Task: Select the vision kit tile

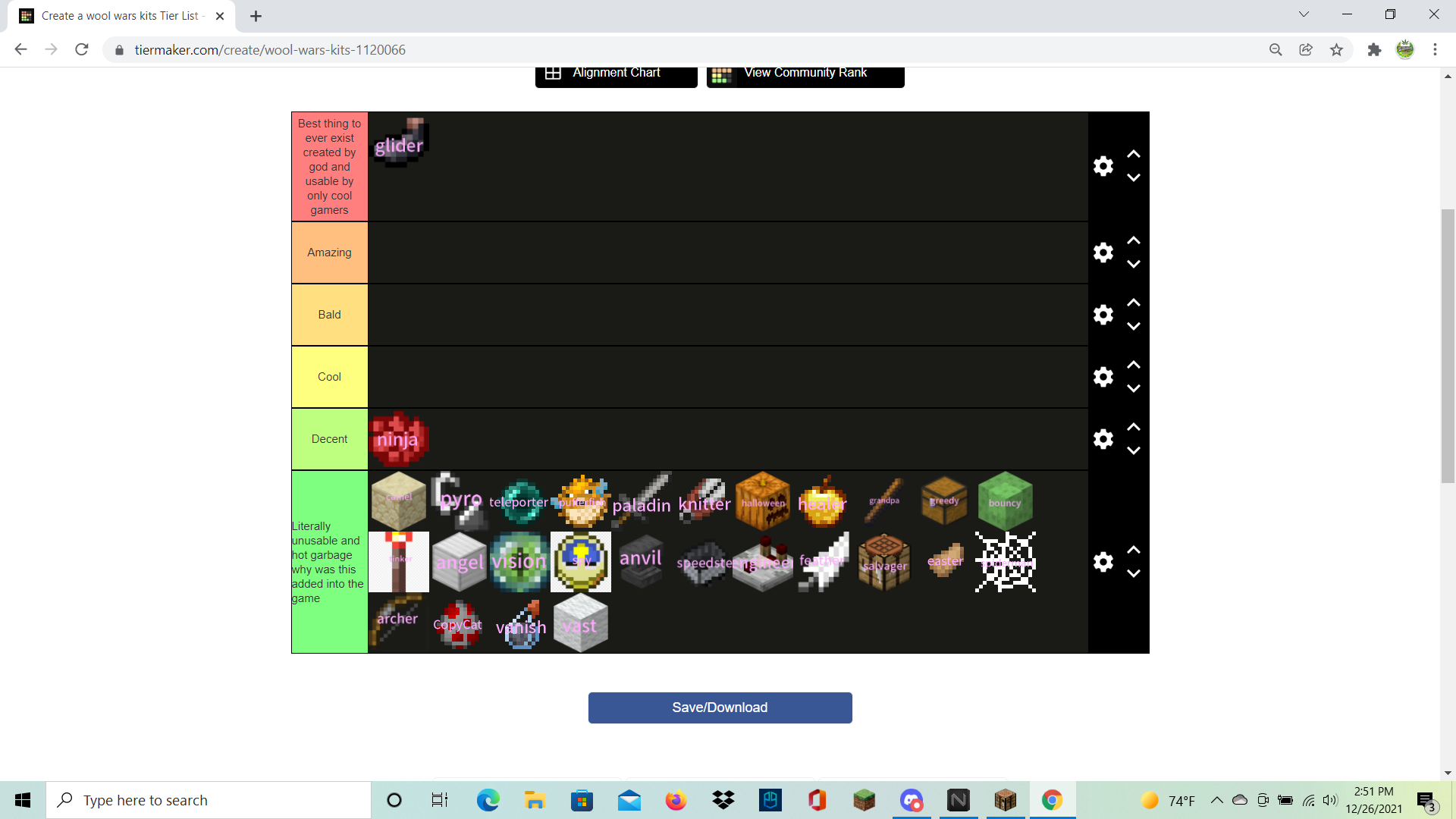Action: point(520,562)
